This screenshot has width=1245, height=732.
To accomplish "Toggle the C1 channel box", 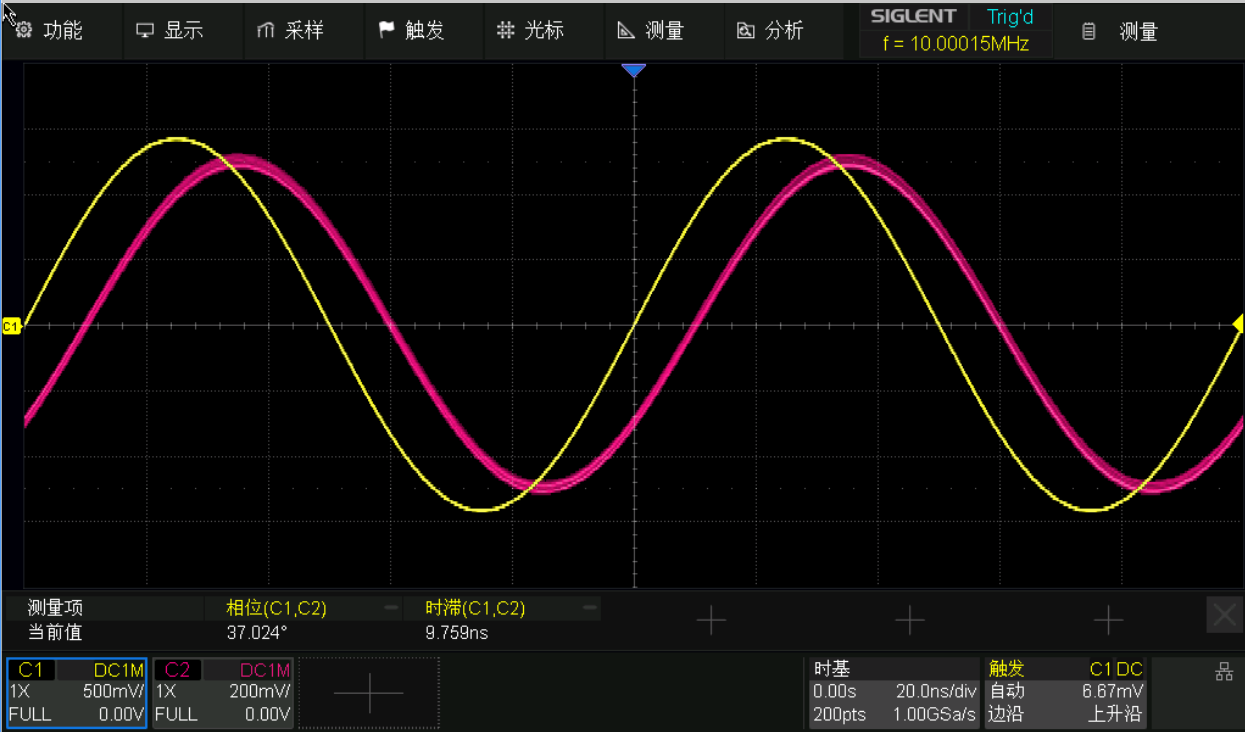I will pyautogui.click(x=77, y=692).
